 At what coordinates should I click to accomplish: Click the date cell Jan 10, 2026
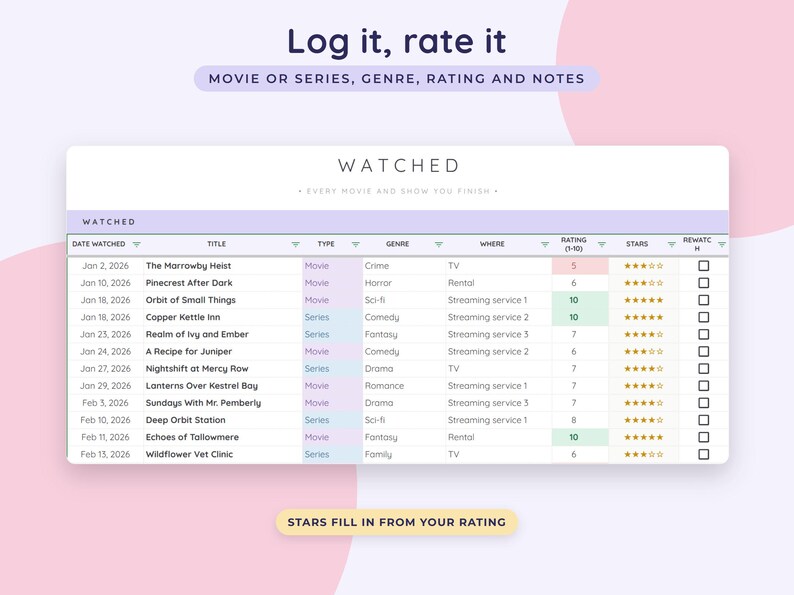tap(105, 283)
